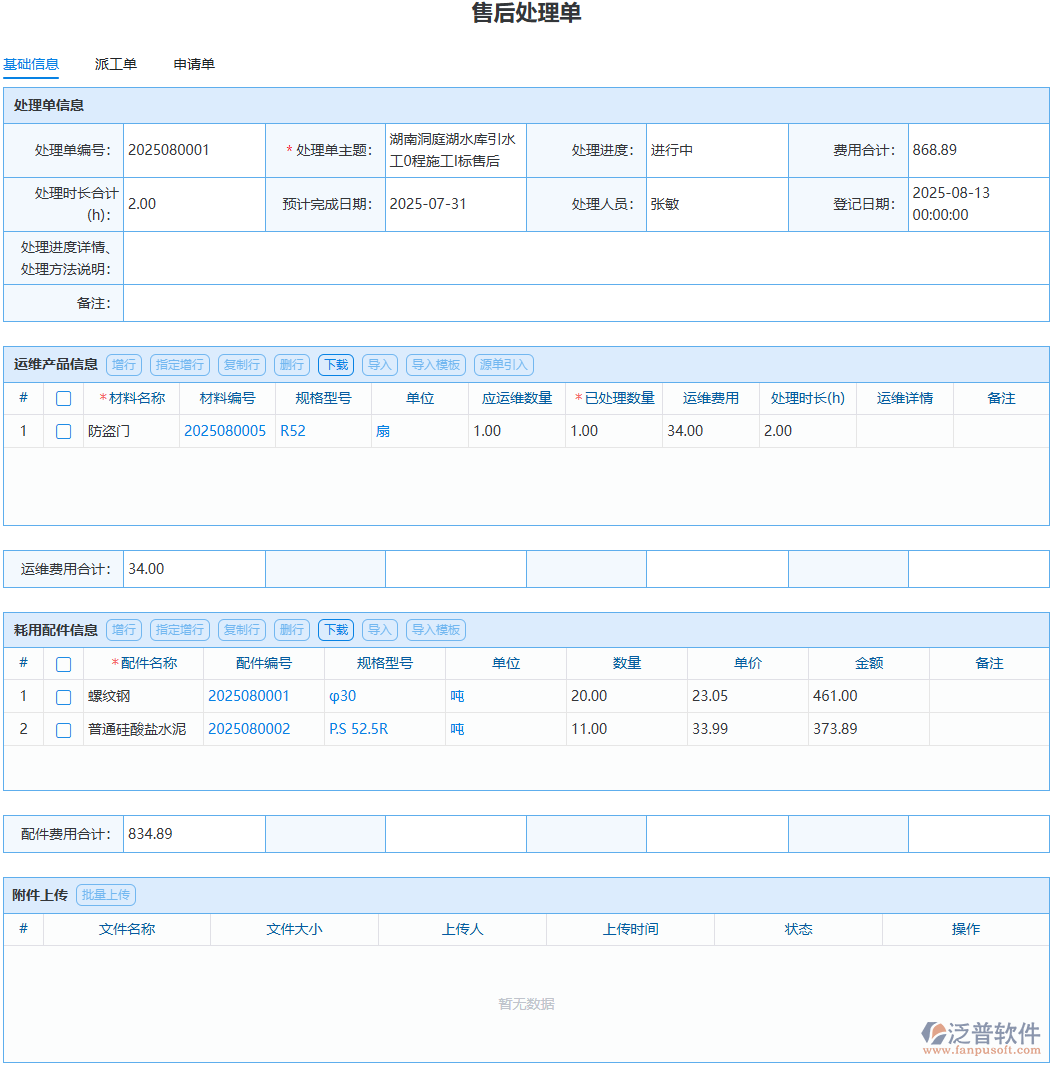
Task: Click 导入模板 in 运维产品信息 section
Action: [435, 365]
